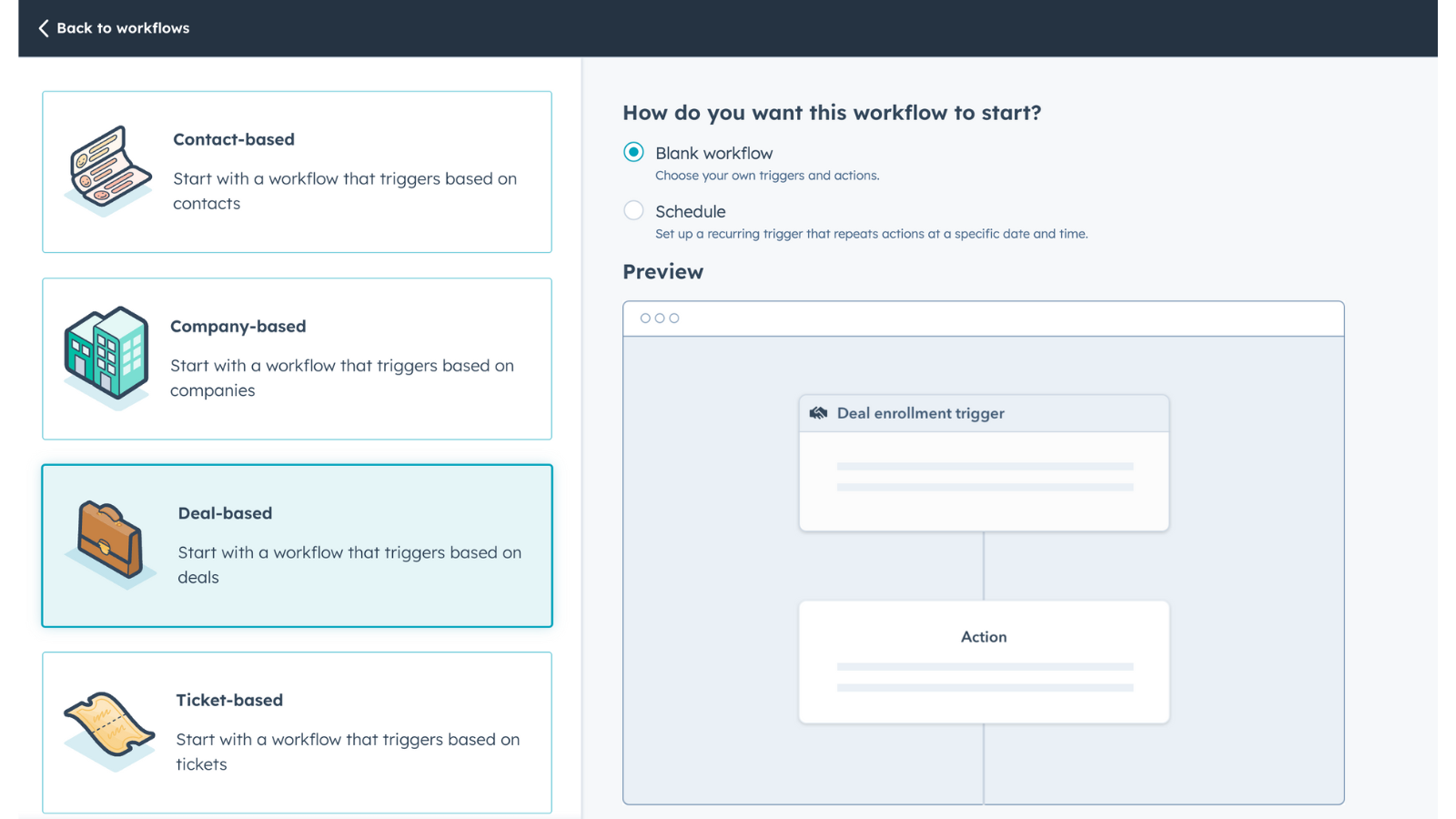
Task: Click the Schedule option label text
Action: click(691, 212)
